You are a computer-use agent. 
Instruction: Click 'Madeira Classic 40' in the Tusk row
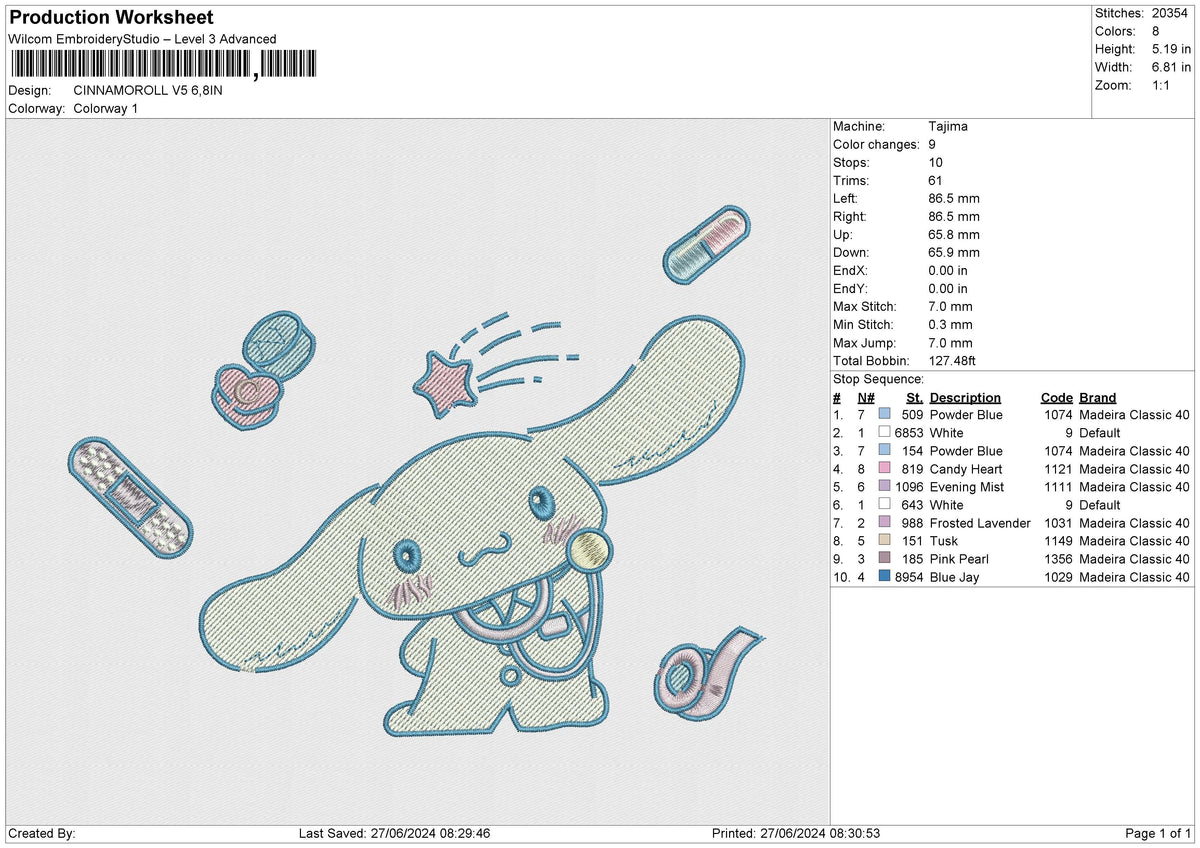[1135, 541]
